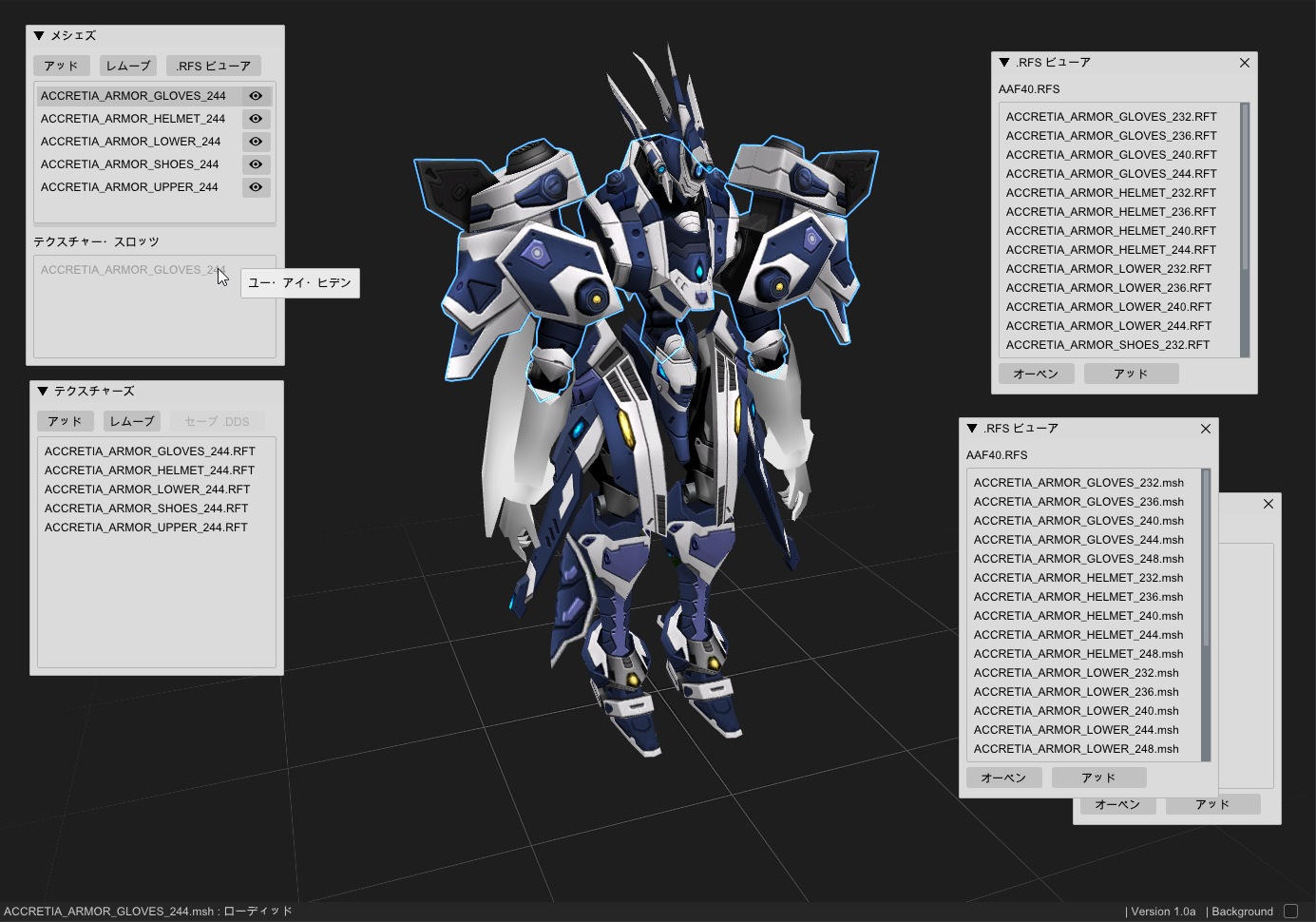Toggle visibility of ACCRETIA_ARMOR_HELMET_244 mesh
Viewport: 1316px width, 922px height.
[x=256, y=119]
